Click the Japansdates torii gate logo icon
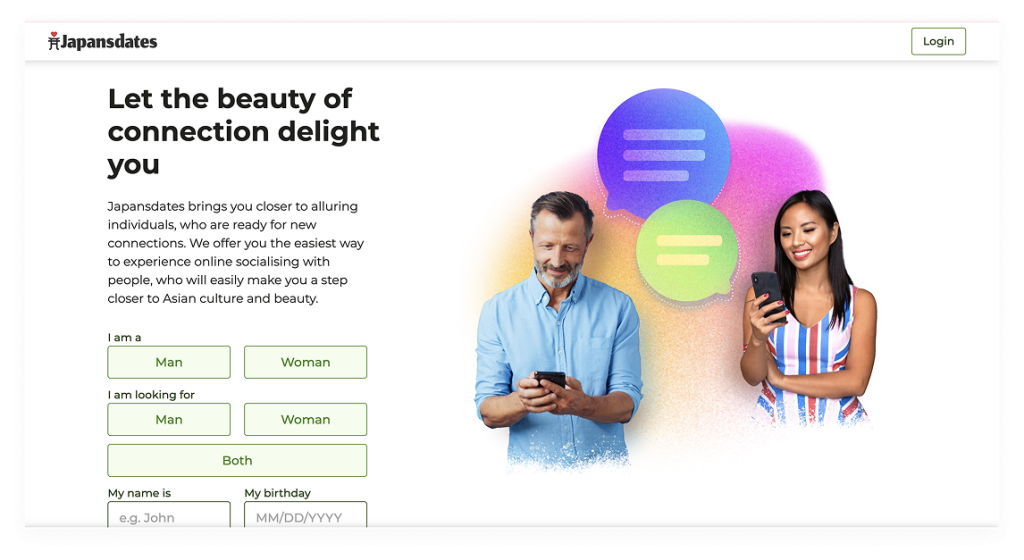This screenshot has height=560, width=1024. click(54, 41)
